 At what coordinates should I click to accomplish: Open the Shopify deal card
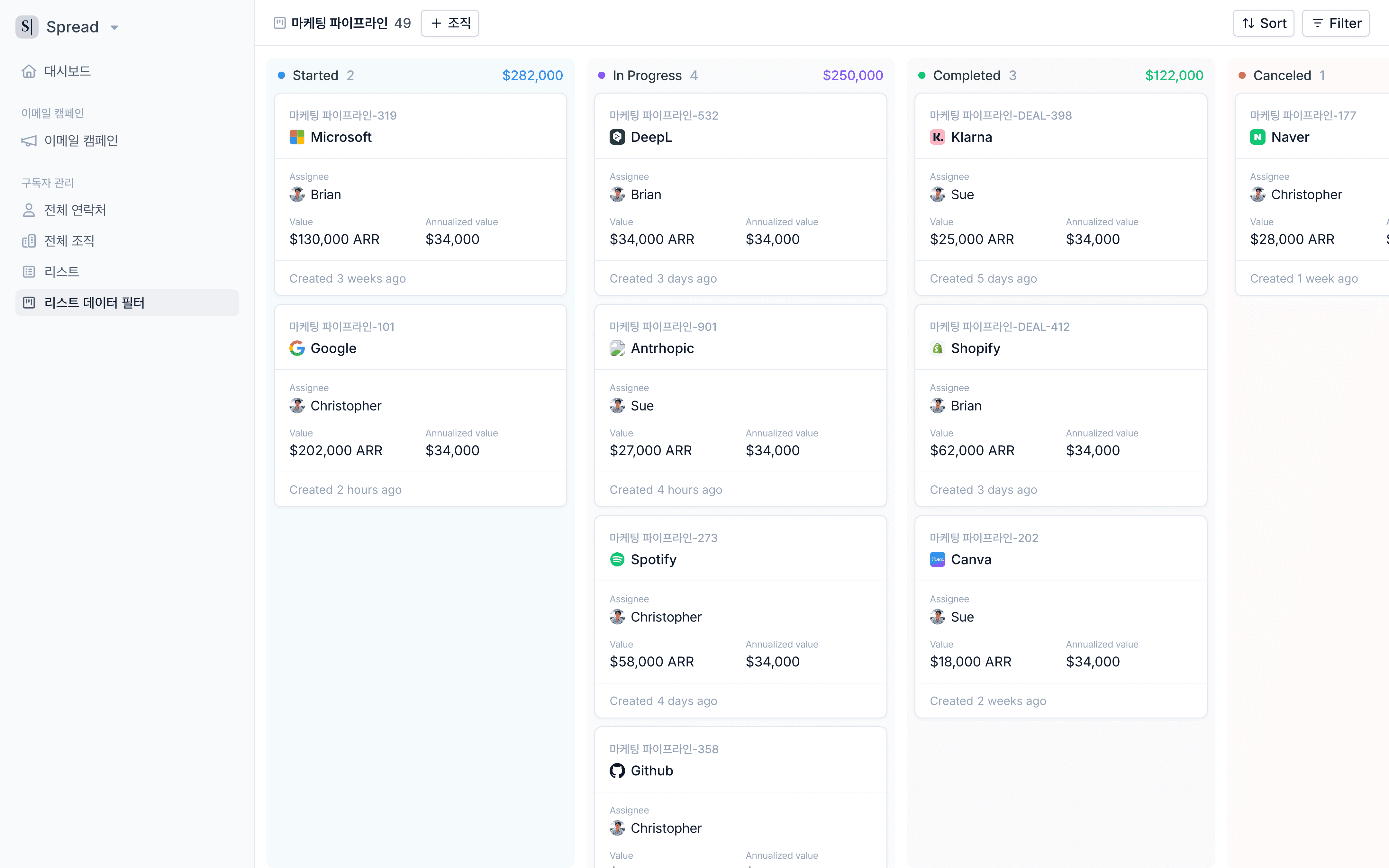click(x=975, y=348)
